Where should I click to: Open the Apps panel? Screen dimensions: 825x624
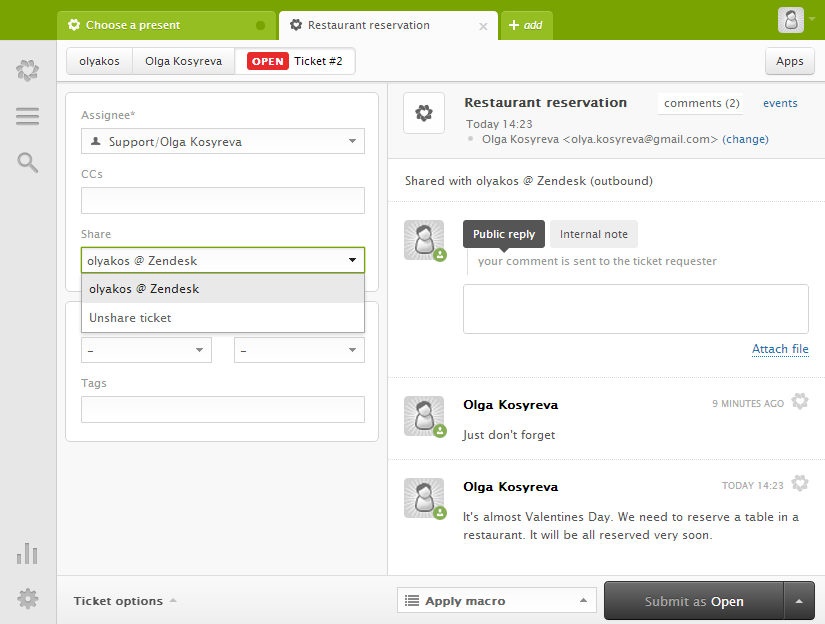point(789,61)
